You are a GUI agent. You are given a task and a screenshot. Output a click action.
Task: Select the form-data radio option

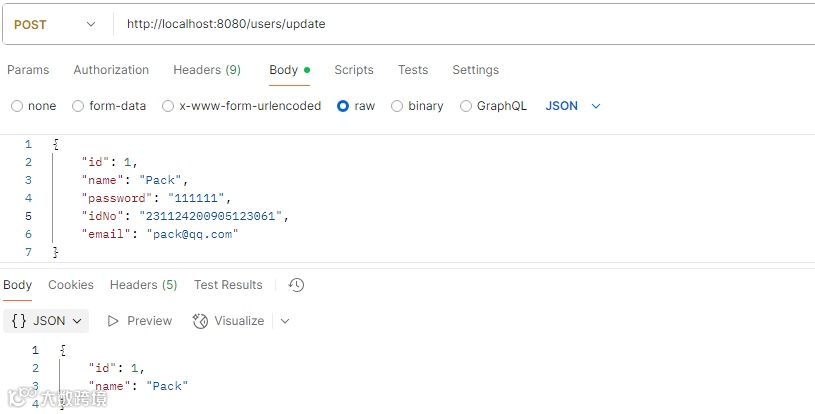click(x=77, y=106)
